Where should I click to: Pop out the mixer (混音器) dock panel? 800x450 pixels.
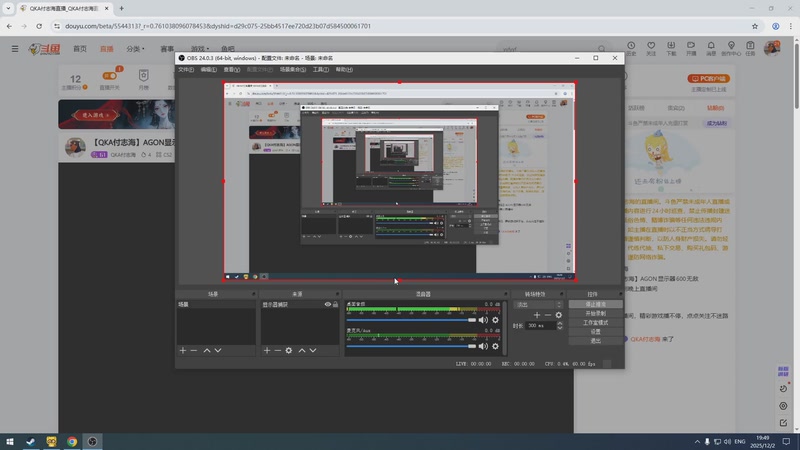pos(506,294)
